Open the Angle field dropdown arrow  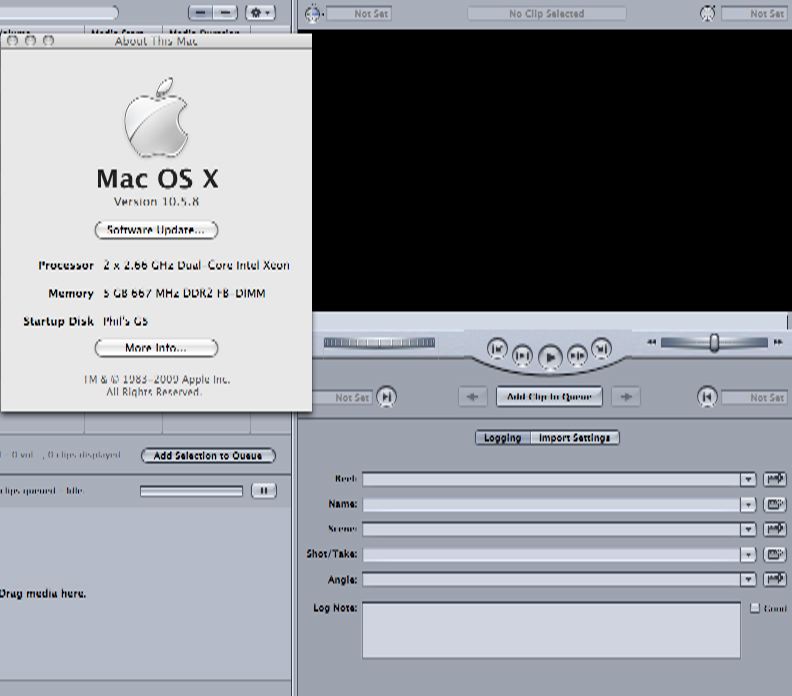pyautogui.click(x=748, y=579)
